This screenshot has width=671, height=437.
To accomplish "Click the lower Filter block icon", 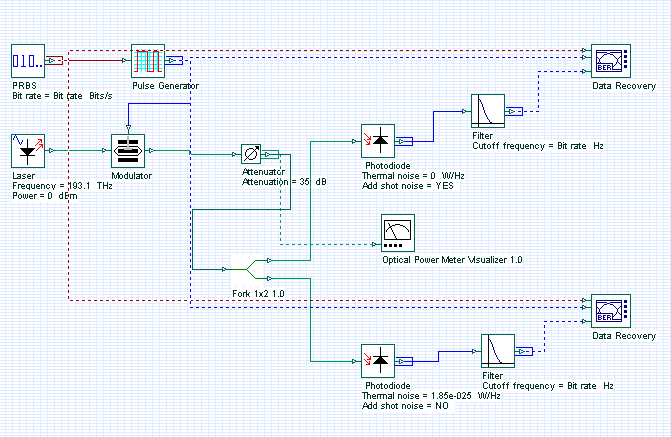I will [x=498, y=351].
